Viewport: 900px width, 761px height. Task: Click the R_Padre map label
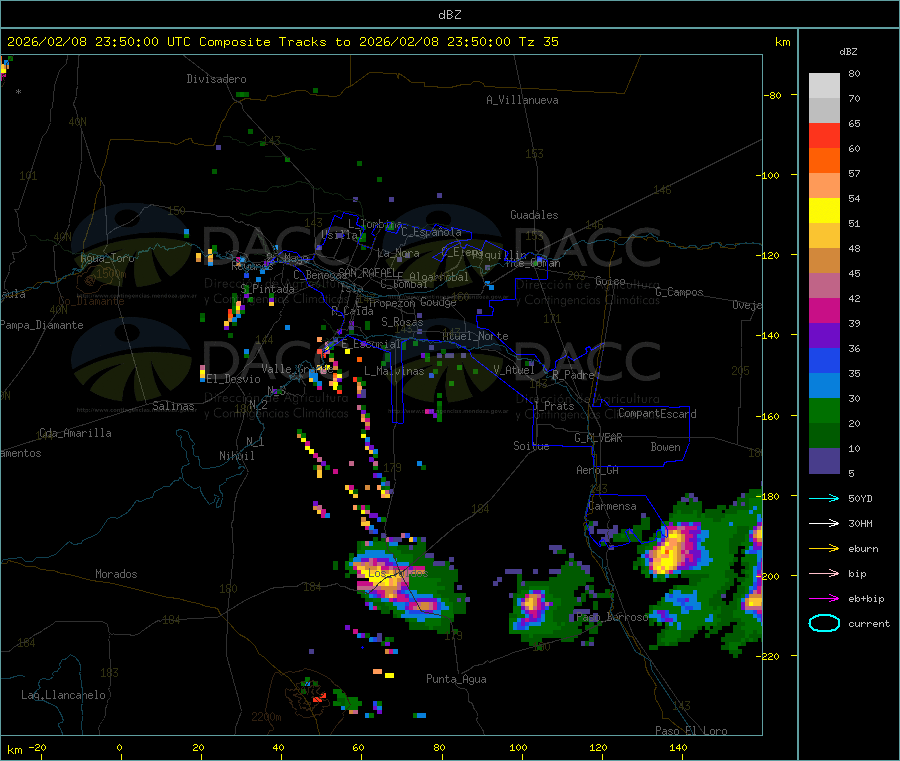tap(573, 375)
